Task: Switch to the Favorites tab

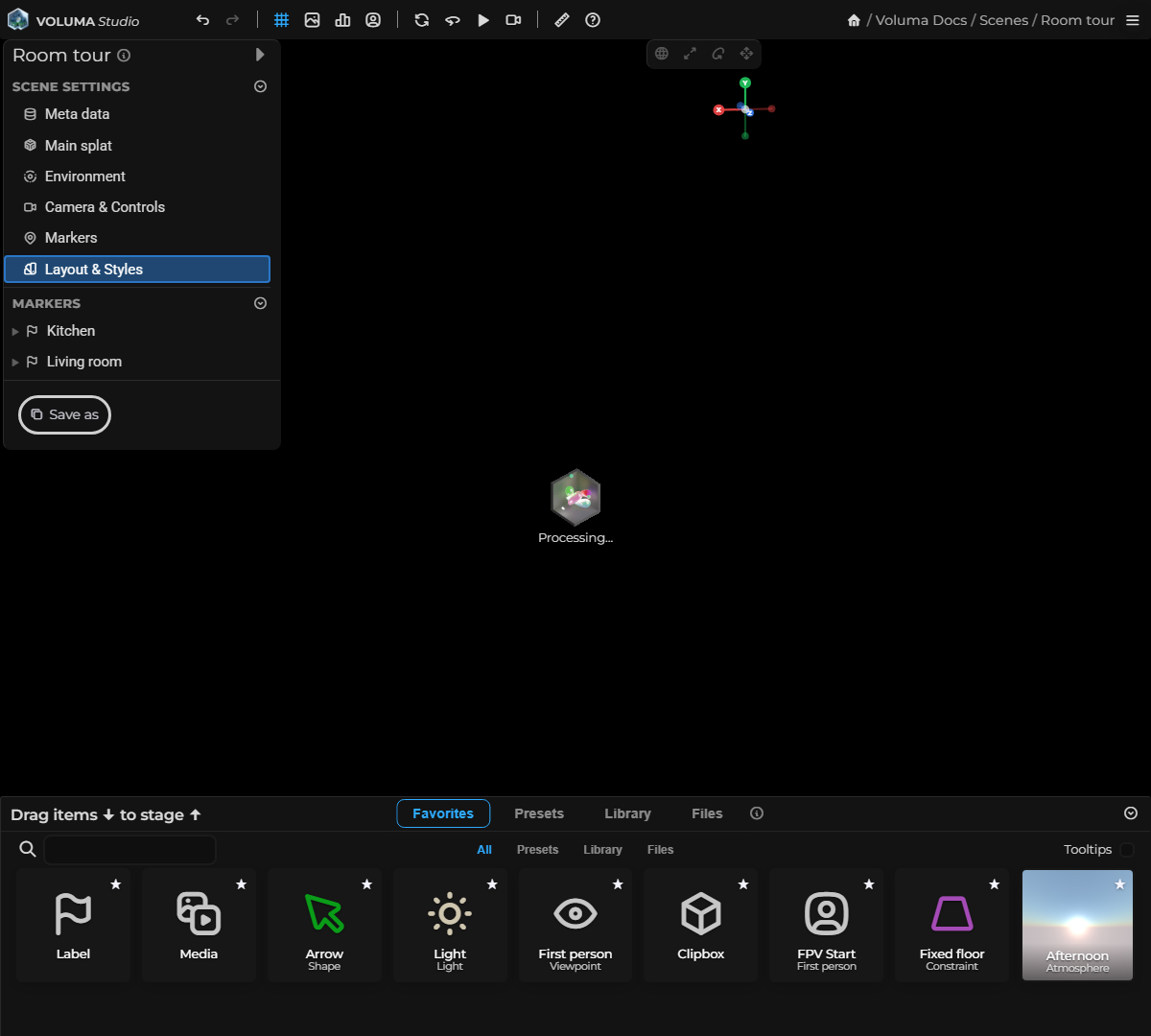Action: pos(443,813)
